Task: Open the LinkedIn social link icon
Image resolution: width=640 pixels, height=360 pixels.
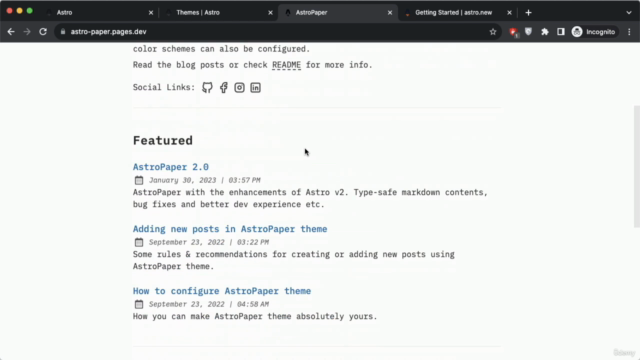Action: coord(256,87)
